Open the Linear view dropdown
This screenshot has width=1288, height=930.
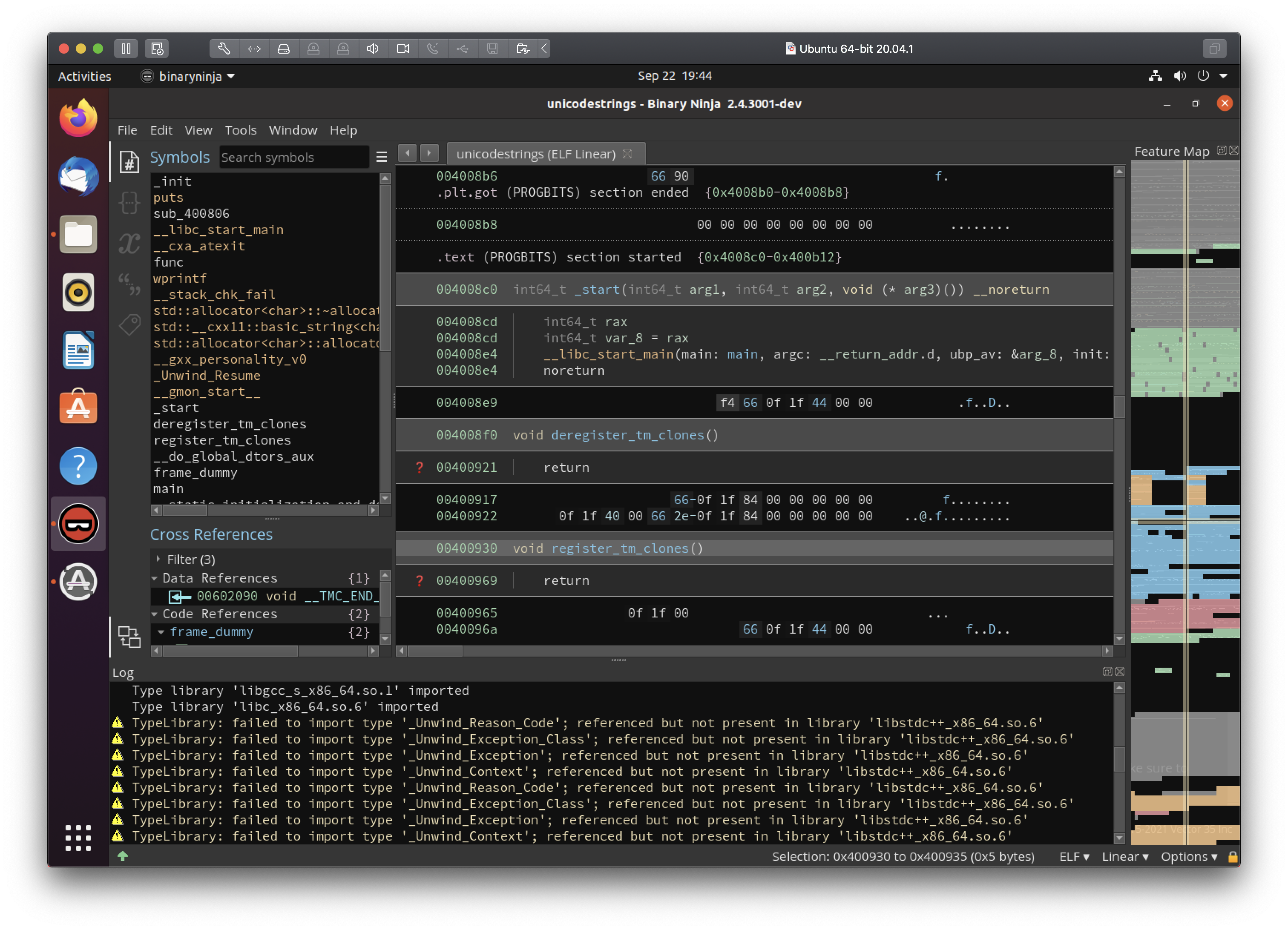tap(1125, 857)
